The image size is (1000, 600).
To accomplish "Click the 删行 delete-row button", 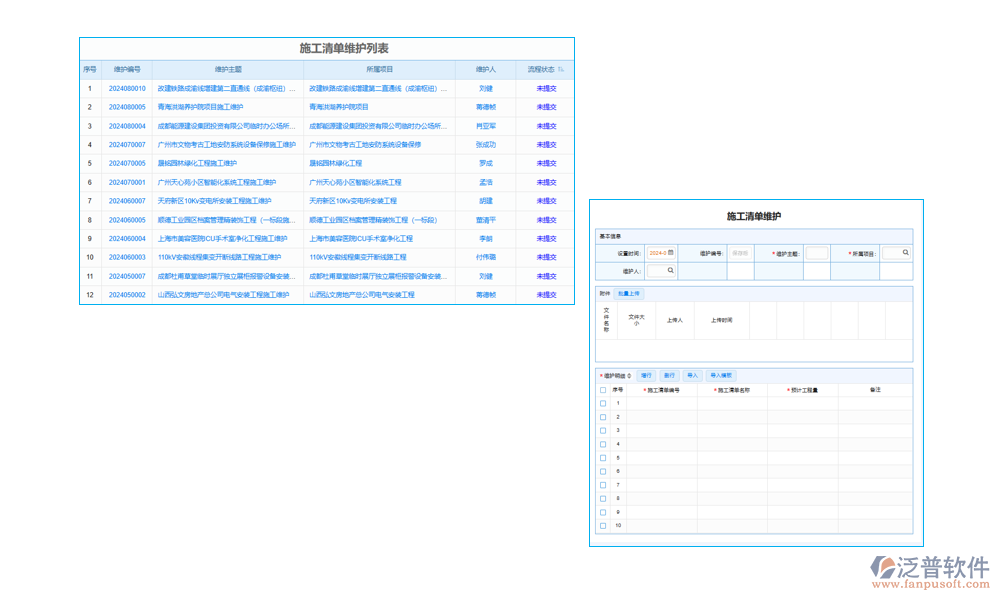I will click(671, 374).
